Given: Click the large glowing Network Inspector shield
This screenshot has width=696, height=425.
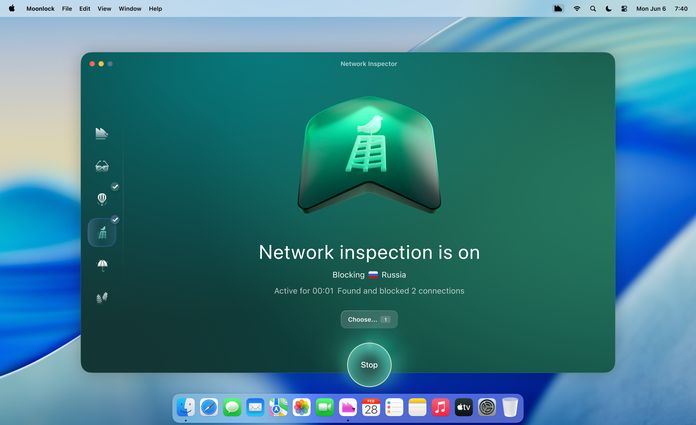Looking at the screenshot, I should (x=369, y=155).
